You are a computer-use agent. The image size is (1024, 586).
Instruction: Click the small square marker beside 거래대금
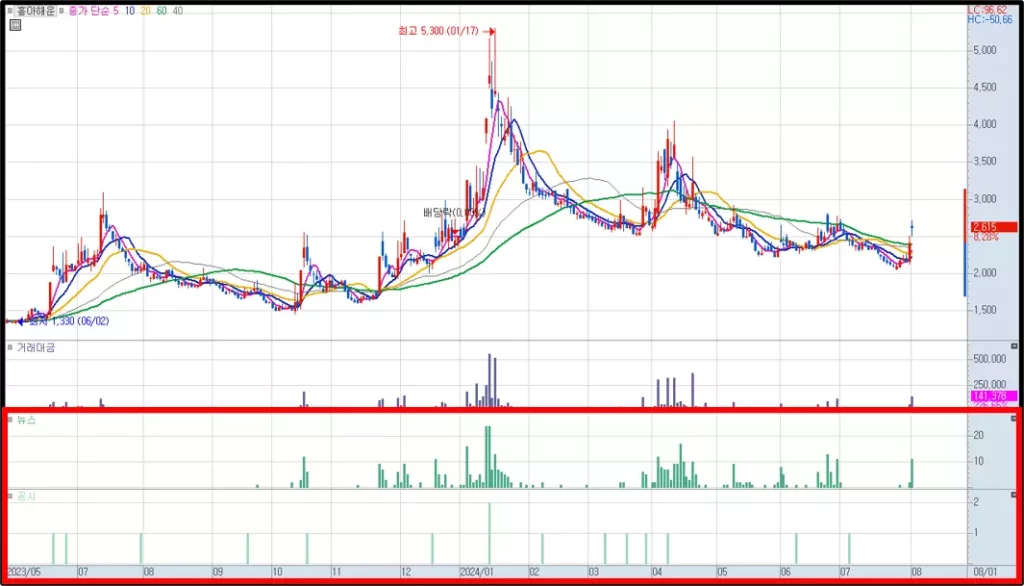[10, 348]
